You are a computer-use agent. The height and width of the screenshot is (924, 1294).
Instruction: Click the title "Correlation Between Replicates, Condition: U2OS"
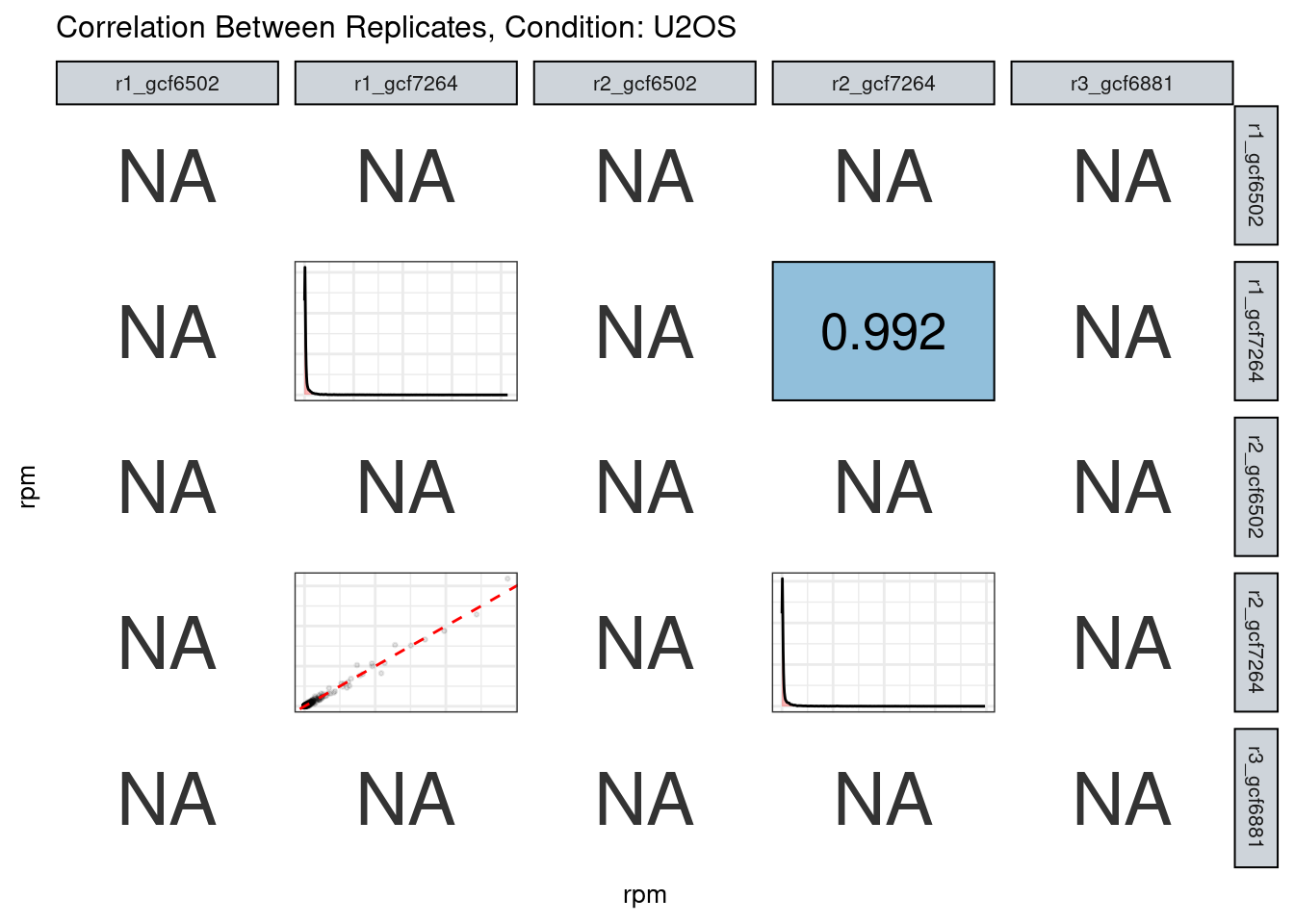pyautogui.click(x=396, y=27)
